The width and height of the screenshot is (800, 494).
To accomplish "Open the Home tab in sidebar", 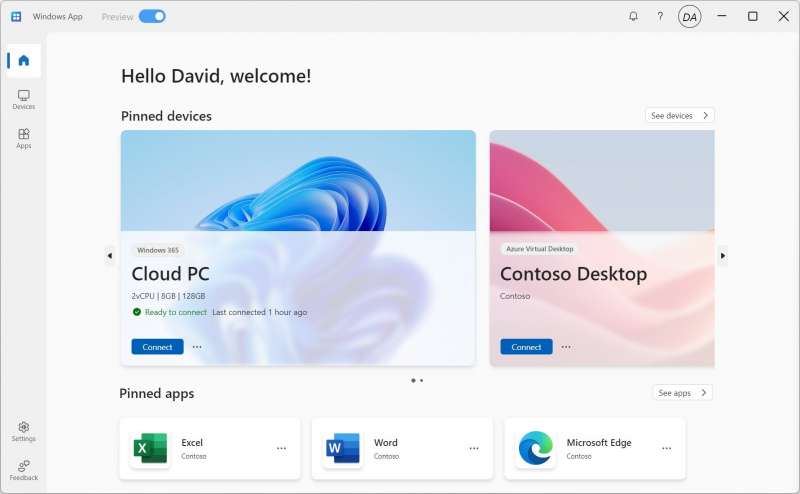I will [23, 61].
